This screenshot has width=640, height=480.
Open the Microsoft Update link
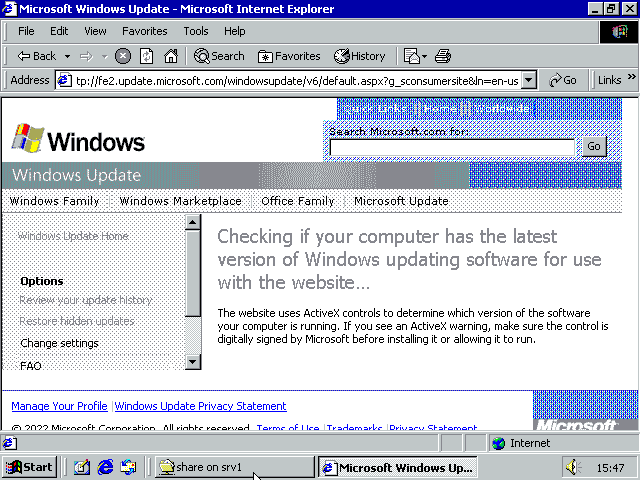click(401, 201)
